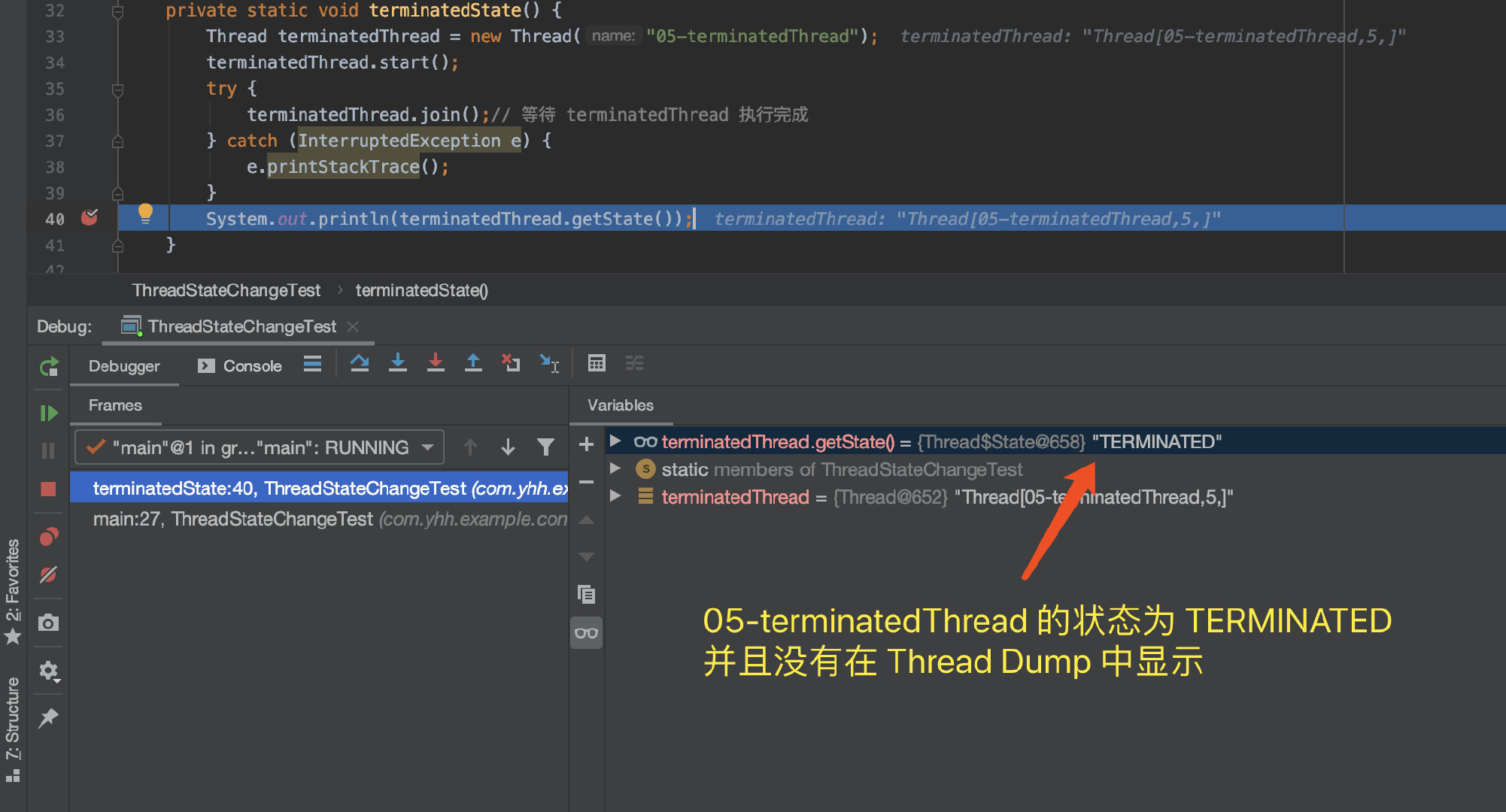Stop the debug session
Viewport: 1506px width, 812px height.
(x=49, y=489)
